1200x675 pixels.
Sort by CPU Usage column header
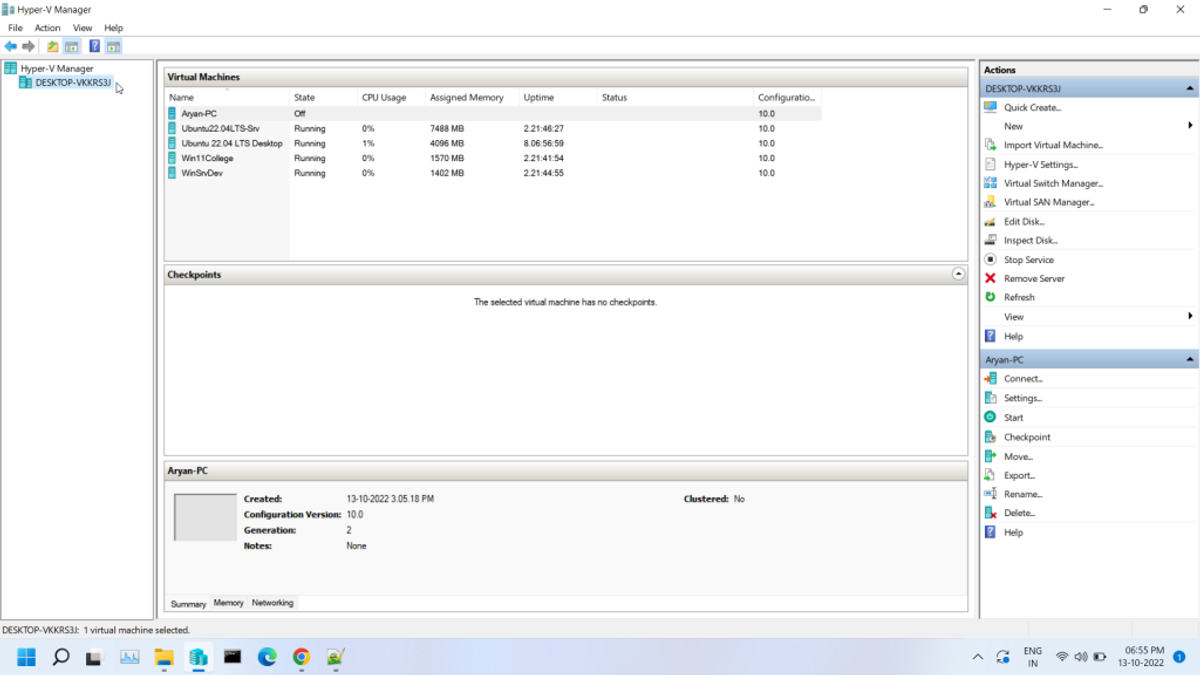click(391, 97)
